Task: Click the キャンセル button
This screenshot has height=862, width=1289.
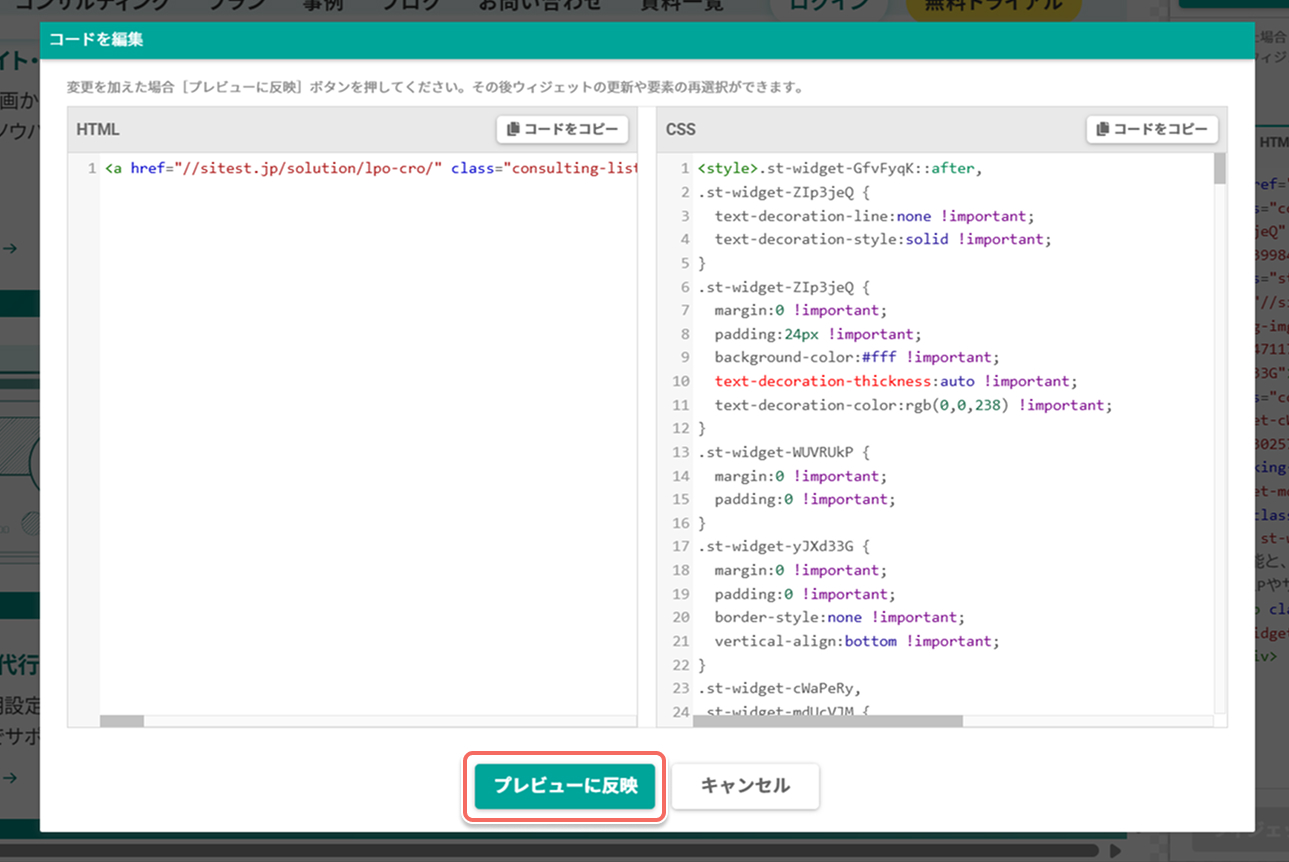Action: coord(745,786)
